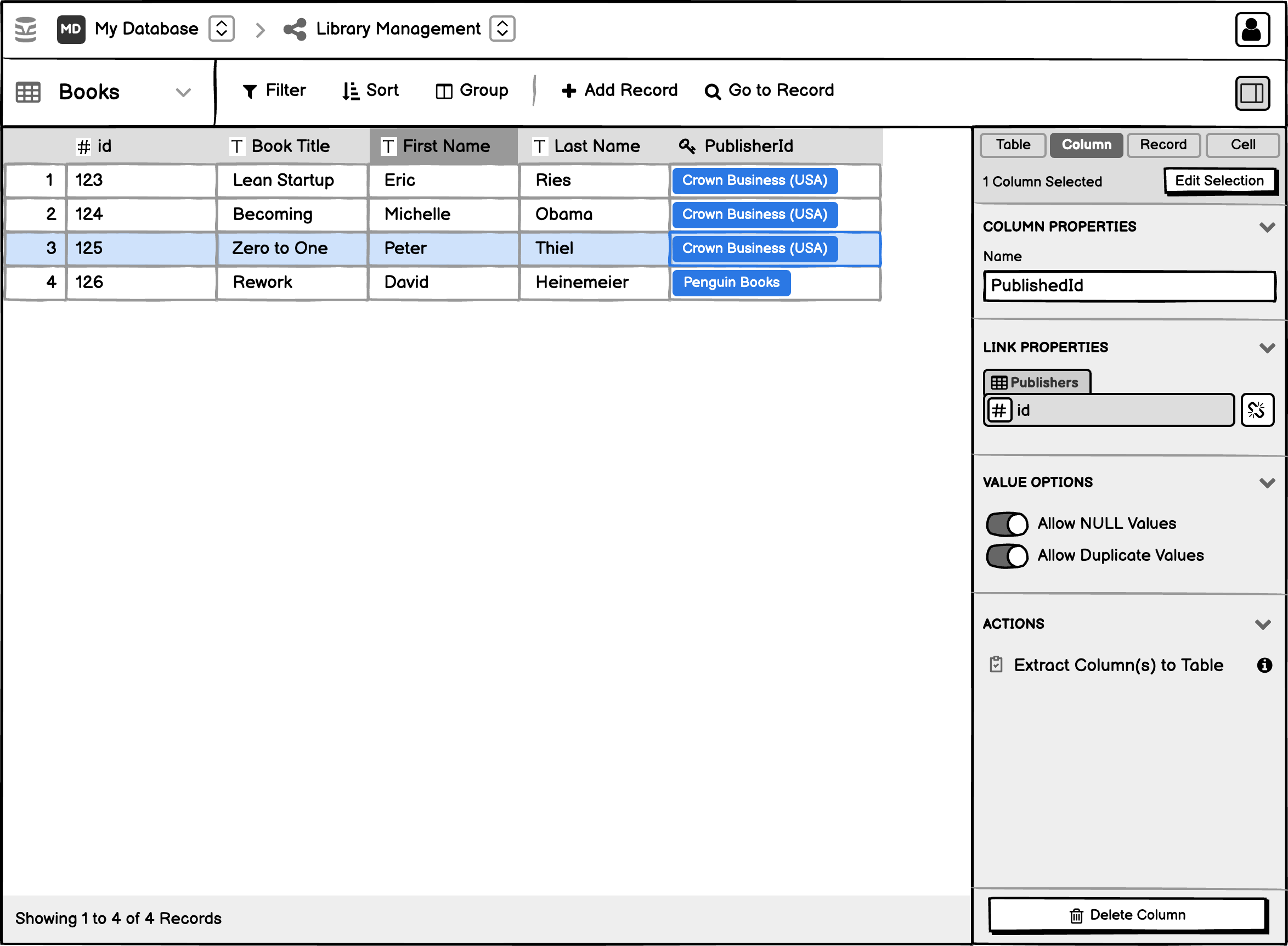Click Crown Business tag in row 3

(x=754, y=249)
